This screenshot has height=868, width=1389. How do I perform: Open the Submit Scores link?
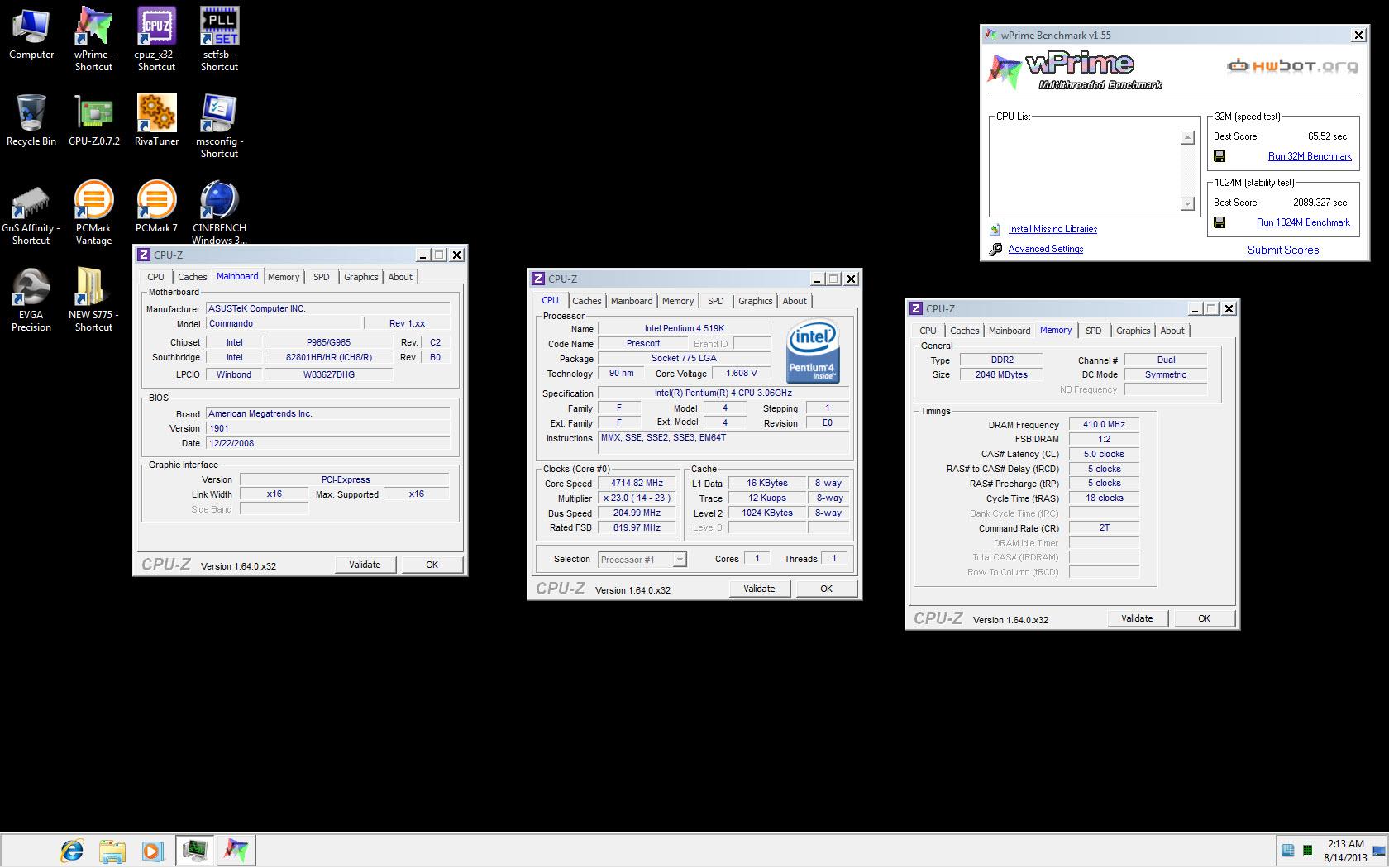point(1283,250)
